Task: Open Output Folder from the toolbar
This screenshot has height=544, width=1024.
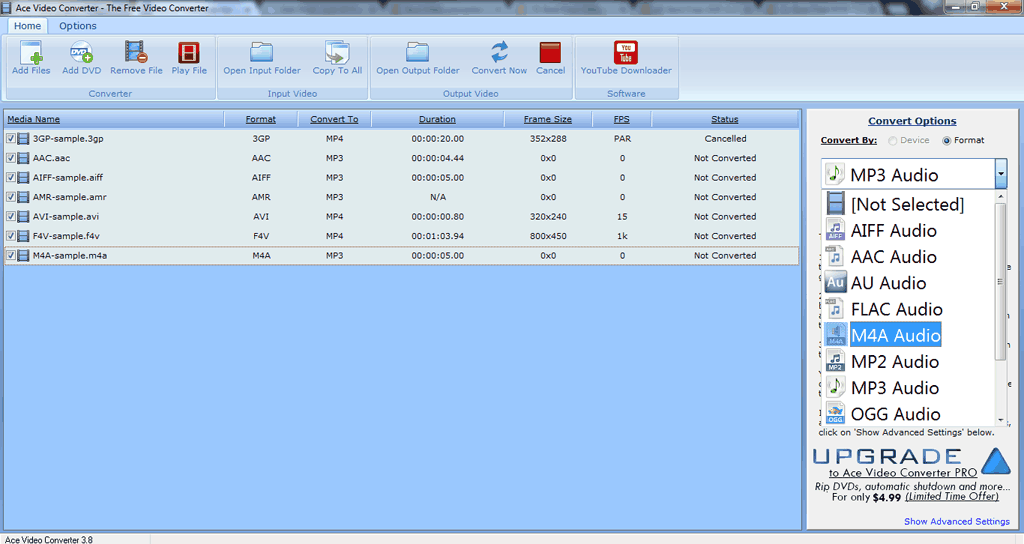Action: 417,52
